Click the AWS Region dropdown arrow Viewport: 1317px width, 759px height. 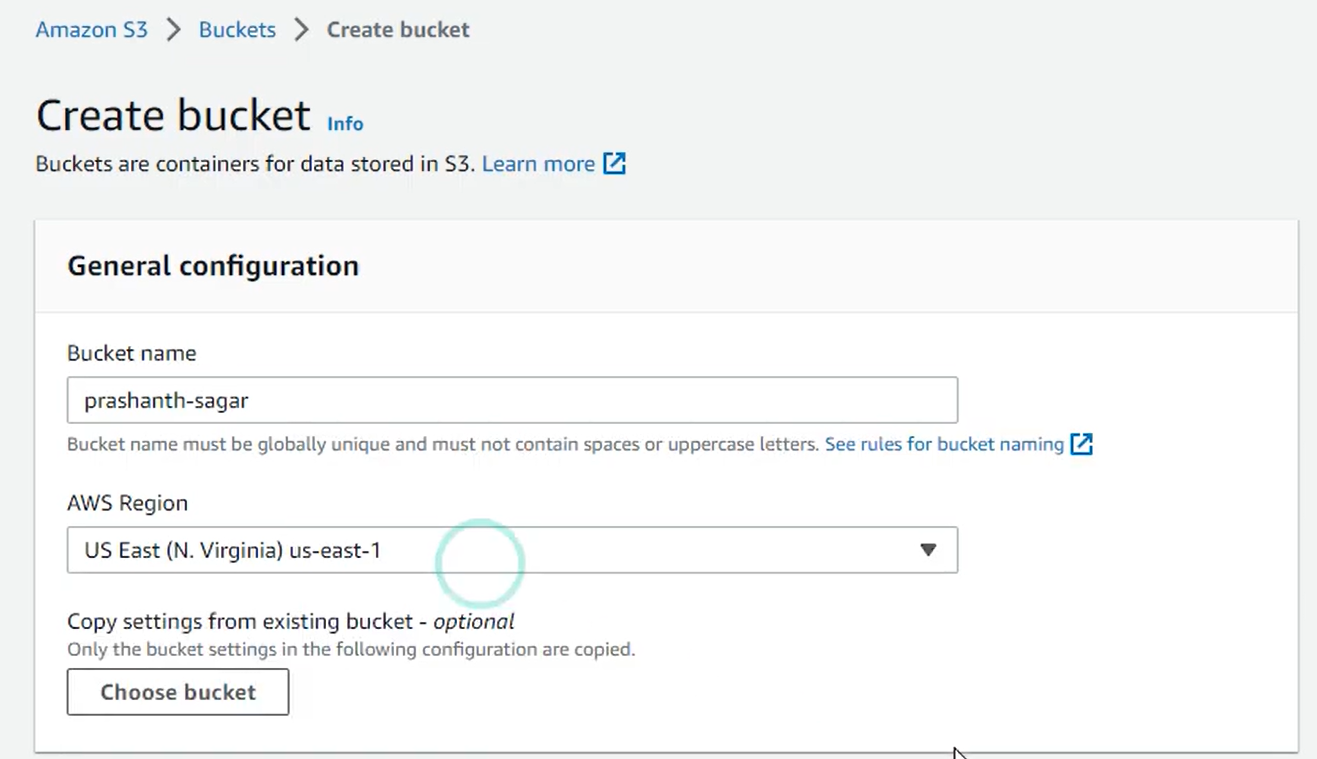(x=928, y=550)
